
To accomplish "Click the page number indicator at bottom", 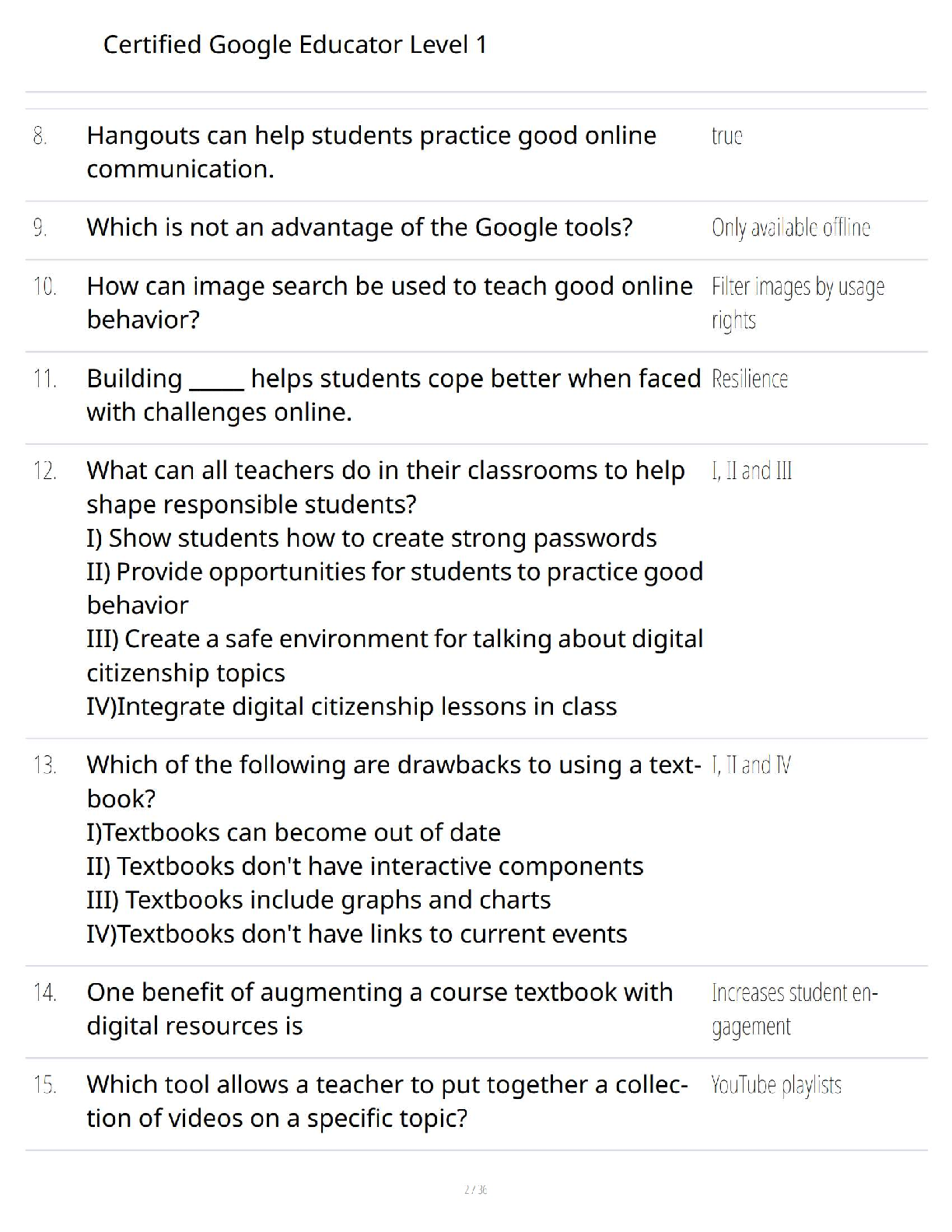I will point(475,1189).
